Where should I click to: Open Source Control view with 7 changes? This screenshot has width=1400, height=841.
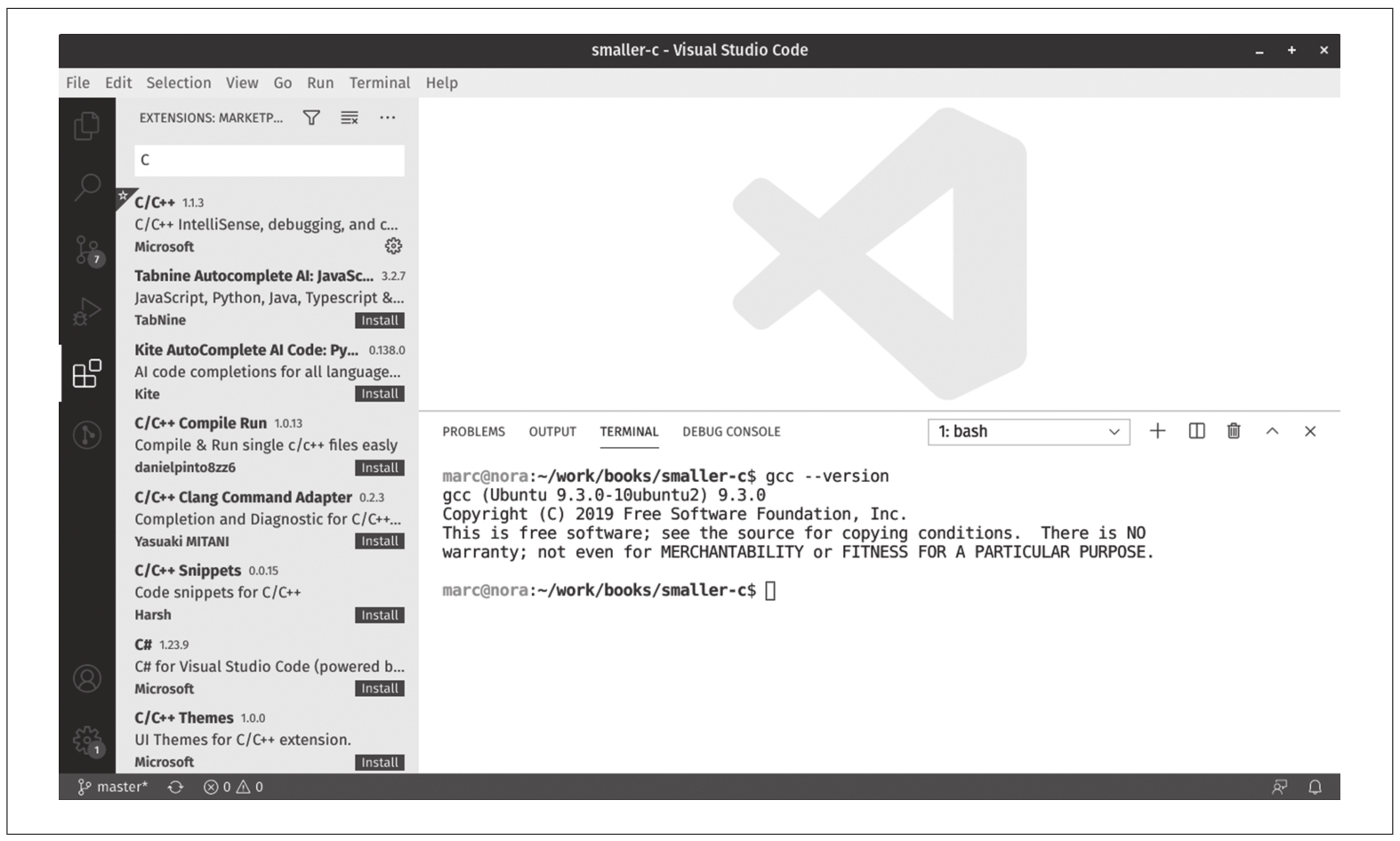click(87, 250)
